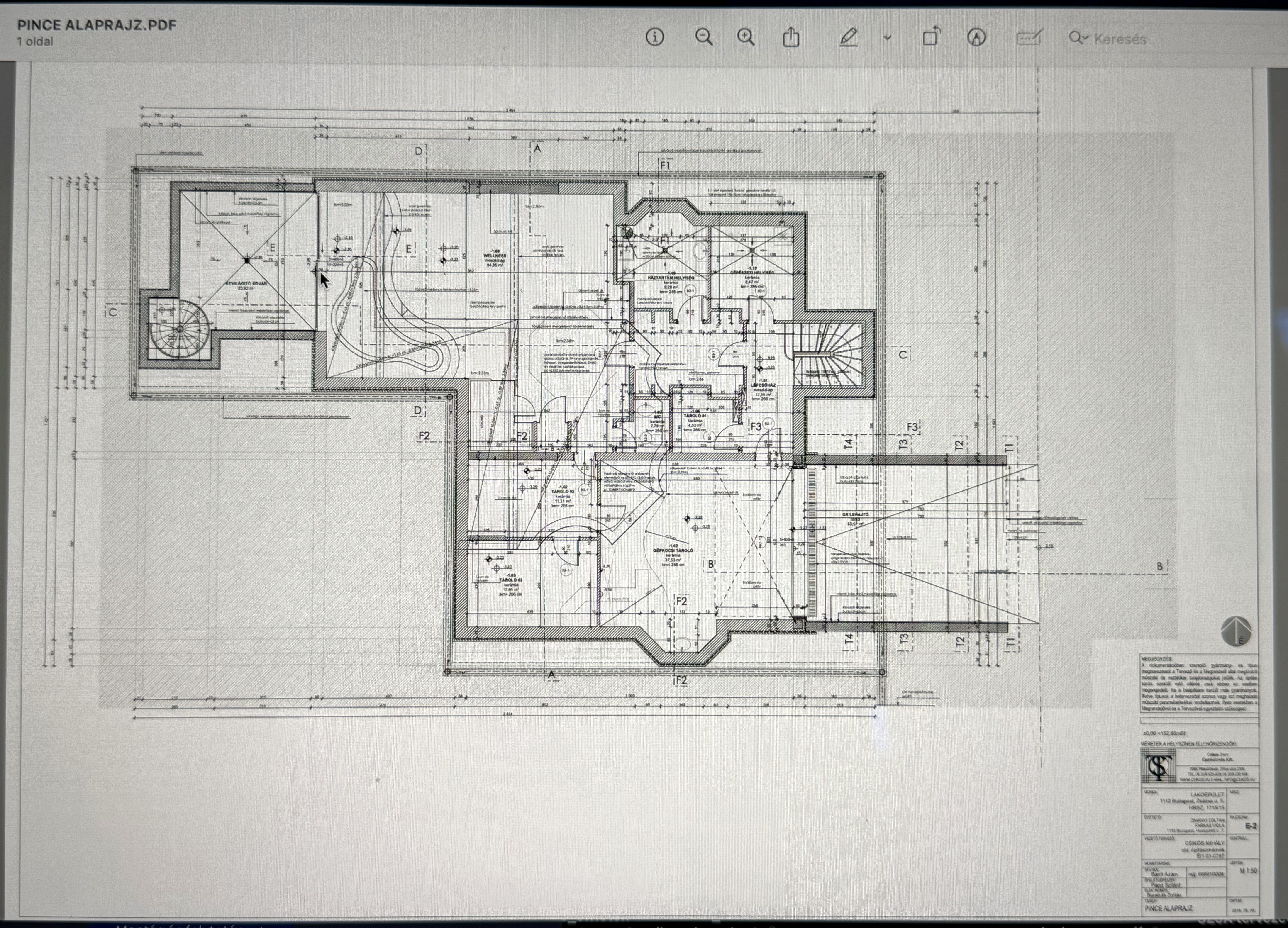
Task: Select the Highlight pen tool
Action: pyautogui.click(x=849, y=37)
